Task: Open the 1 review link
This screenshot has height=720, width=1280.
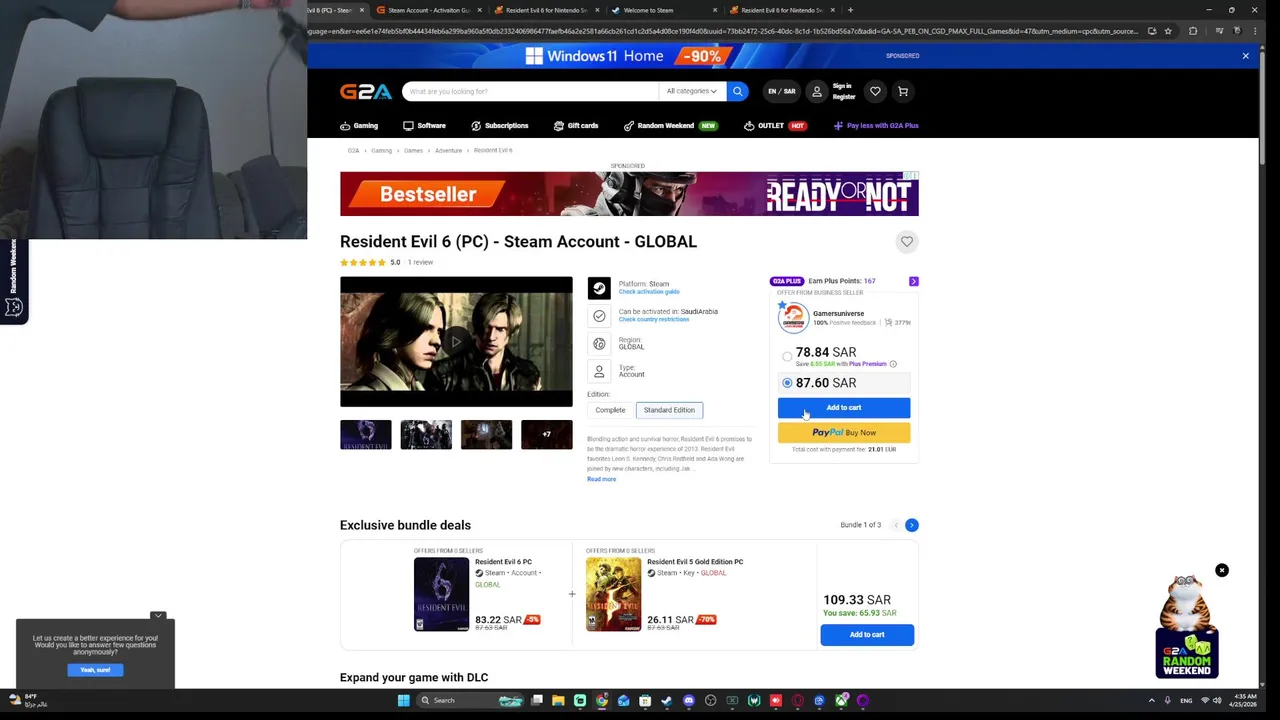Action: click(420, 263)
